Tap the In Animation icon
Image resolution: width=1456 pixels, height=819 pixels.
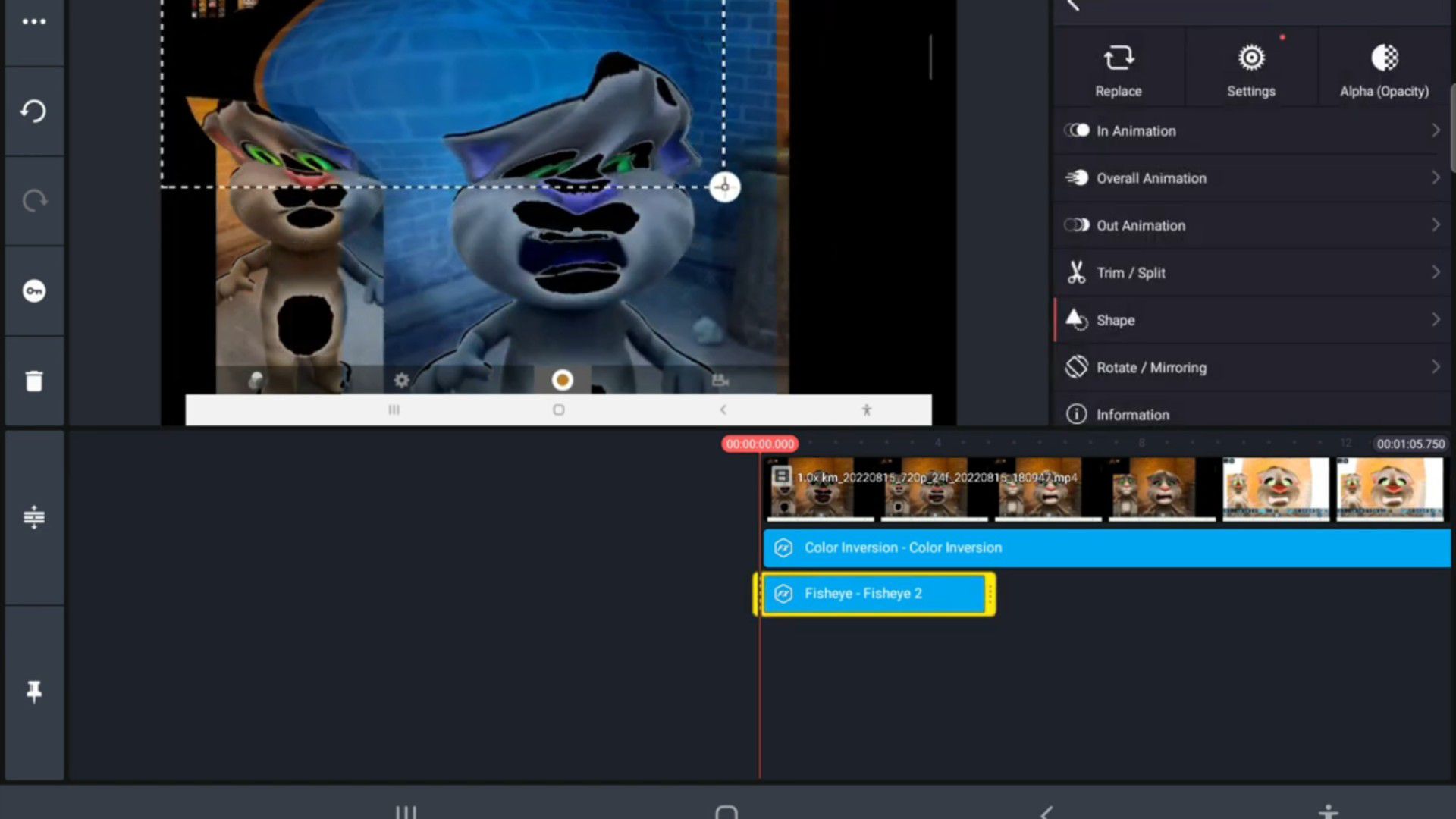tap(1076, 130)
